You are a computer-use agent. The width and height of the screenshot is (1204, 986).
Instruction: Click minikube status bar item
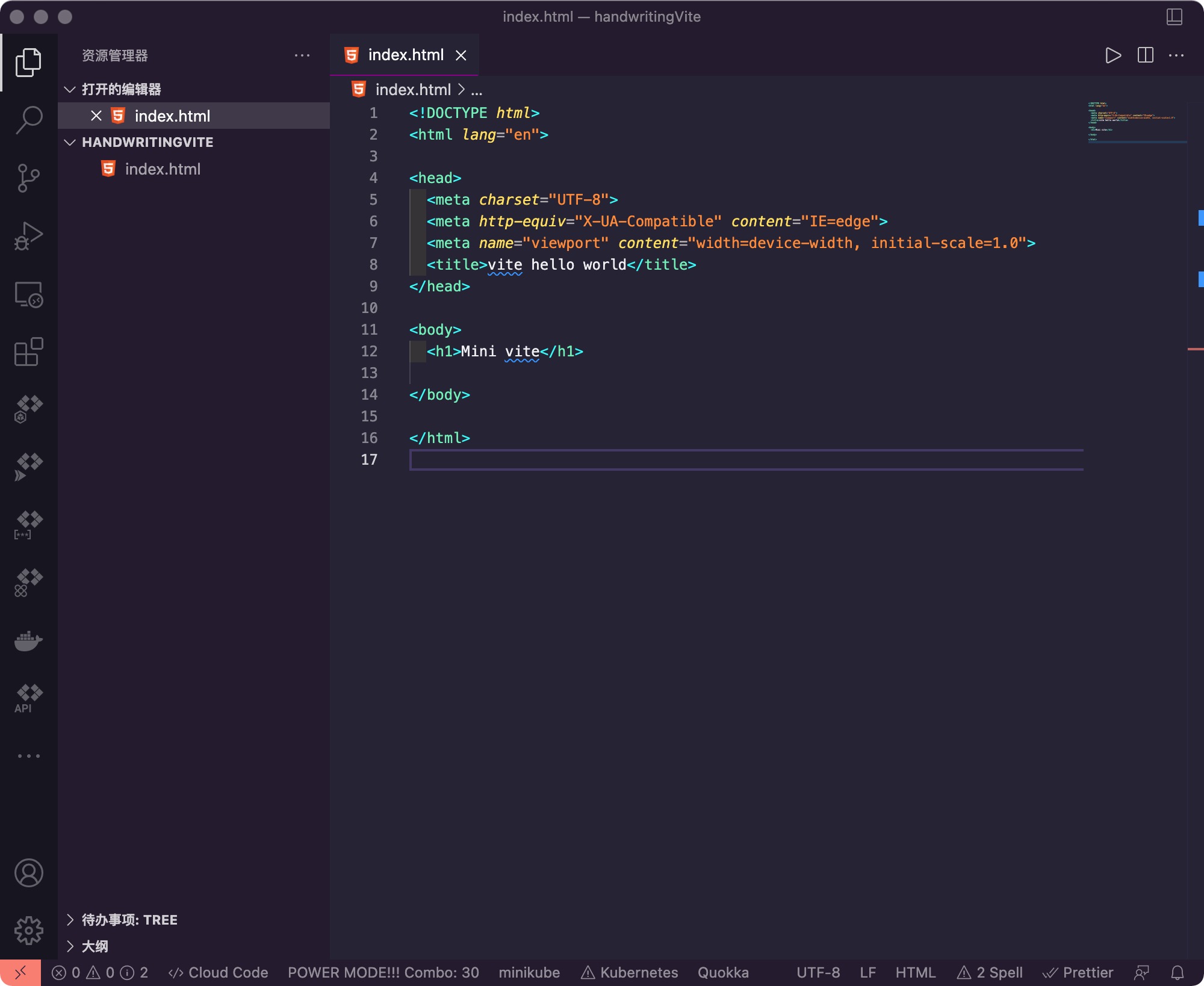[529, 972]
